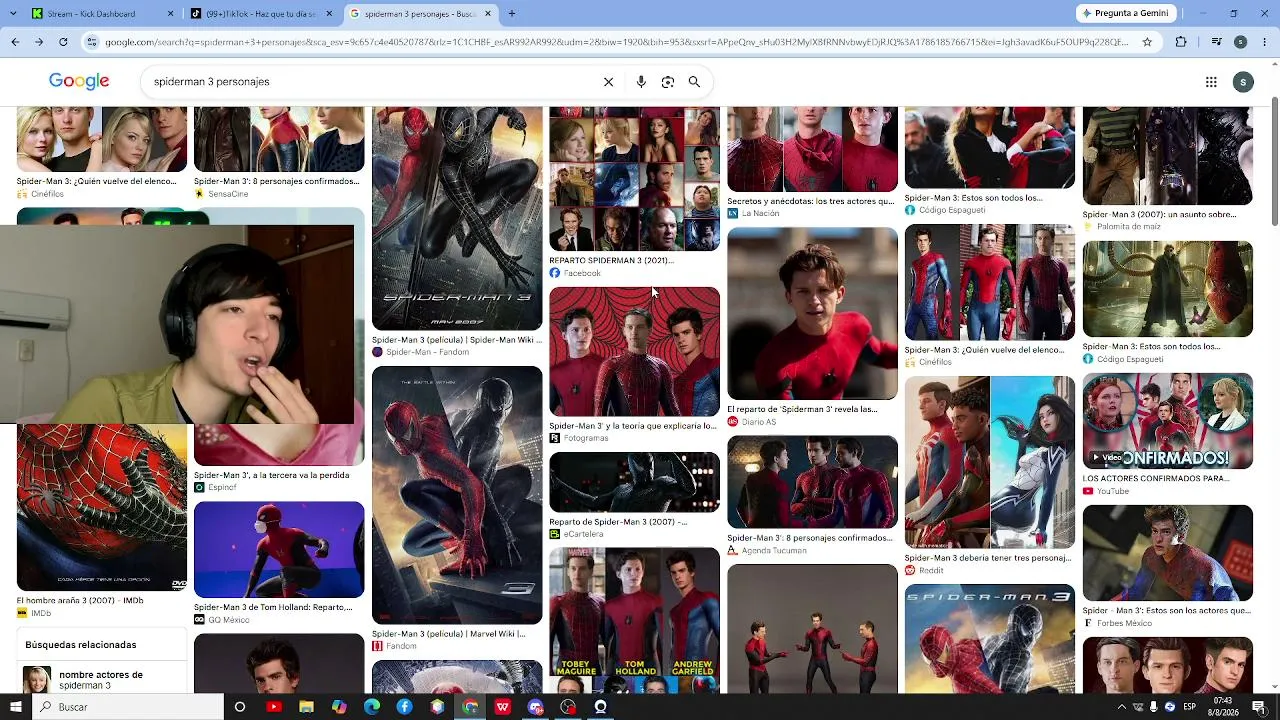This screenshot has height=720, width=1280.
Task: Open the three Spider-Men Fotogramas image
Action: pyautogui.click(x=634, y=351)
